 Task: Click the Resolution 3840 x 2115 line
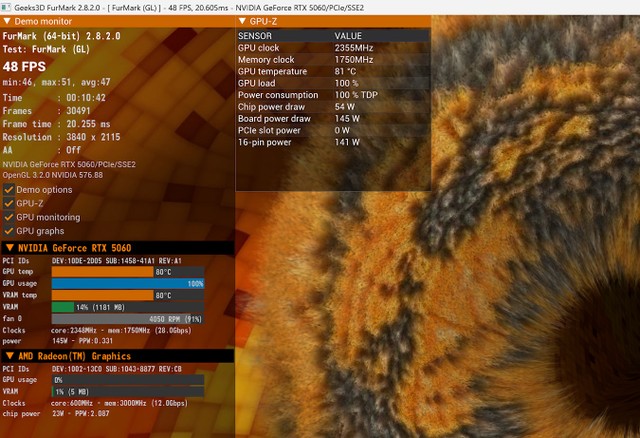[61, 137]
